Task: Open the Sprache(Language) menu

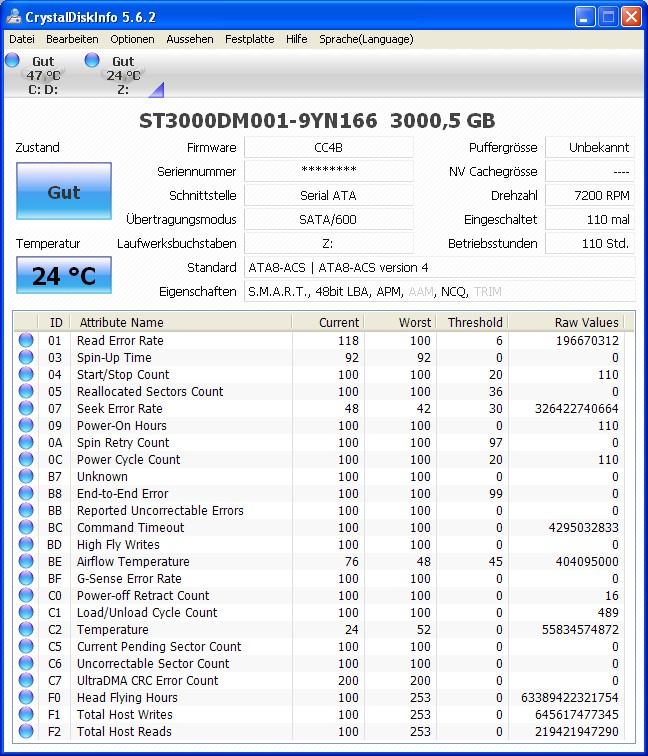Action: coord(366,39)
